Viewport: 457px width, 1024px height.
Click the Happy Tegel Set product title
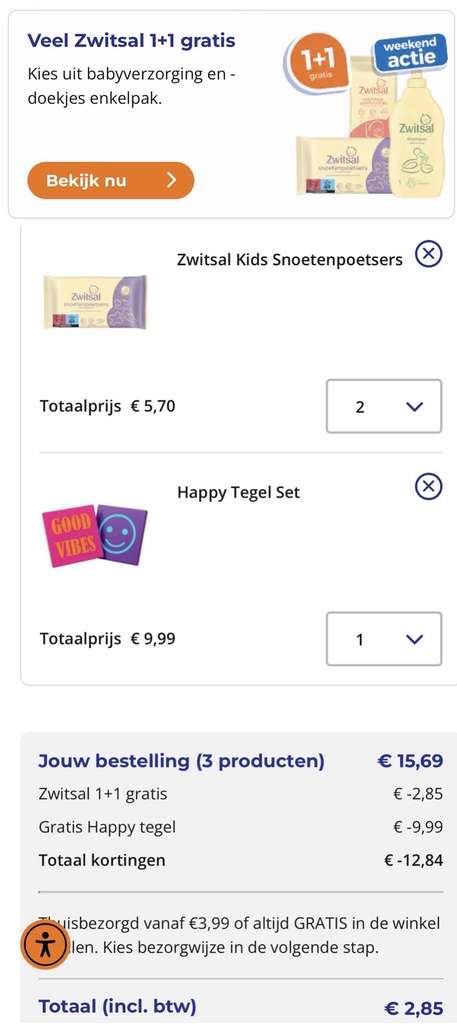coord(238,492)
